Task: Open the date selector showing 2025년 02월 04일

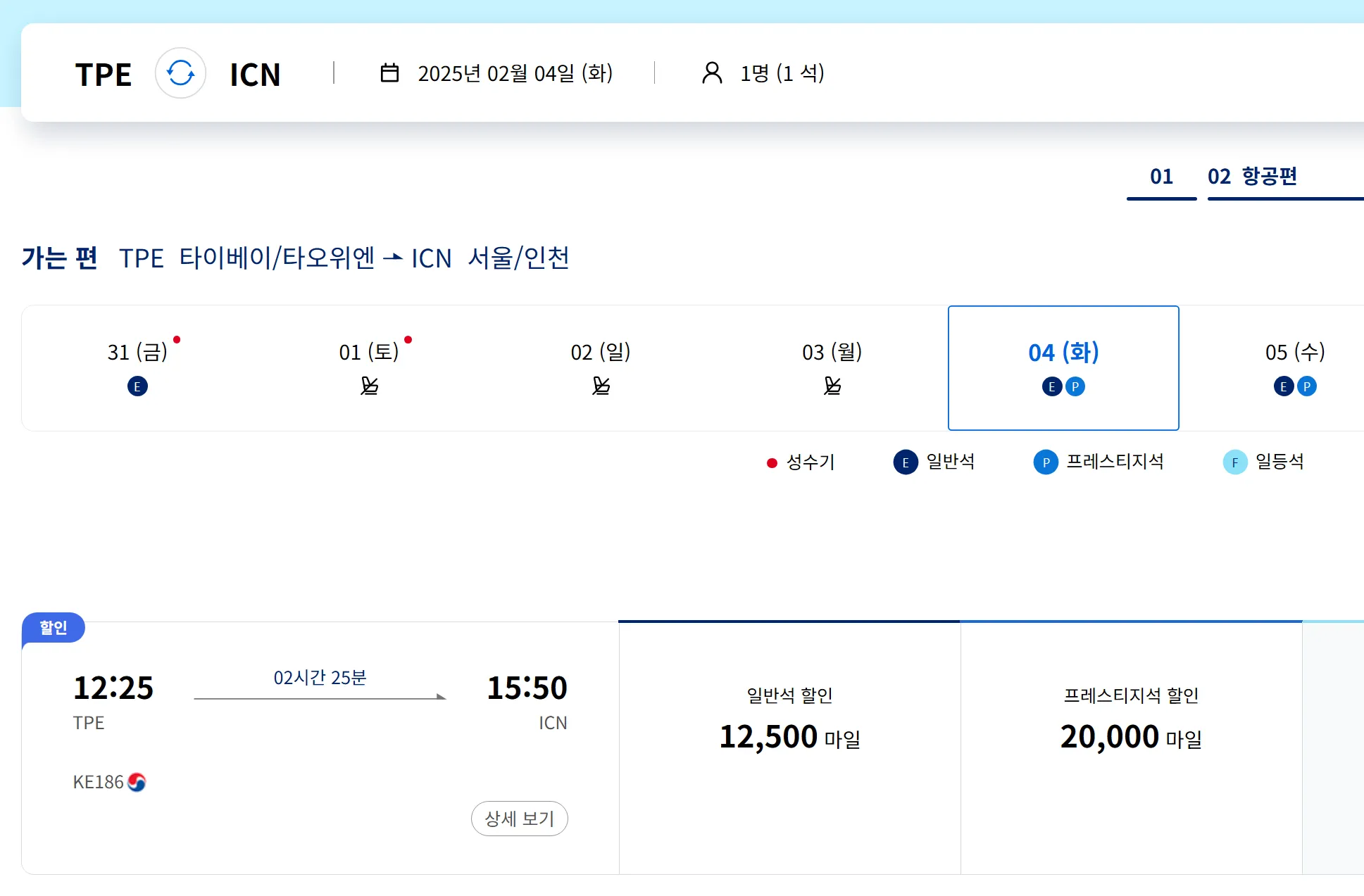Action: click(x=514, y=73)
